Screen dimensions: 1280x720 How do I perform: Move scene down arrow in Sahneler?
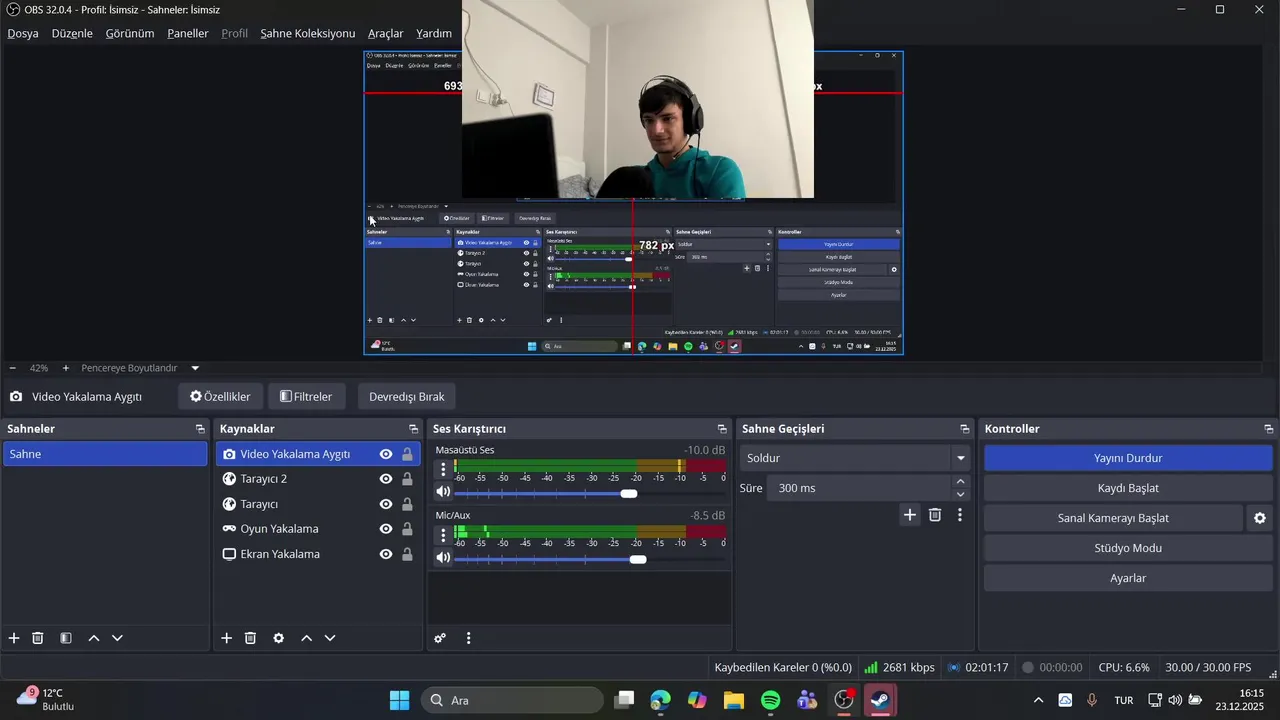pos(117,638)
